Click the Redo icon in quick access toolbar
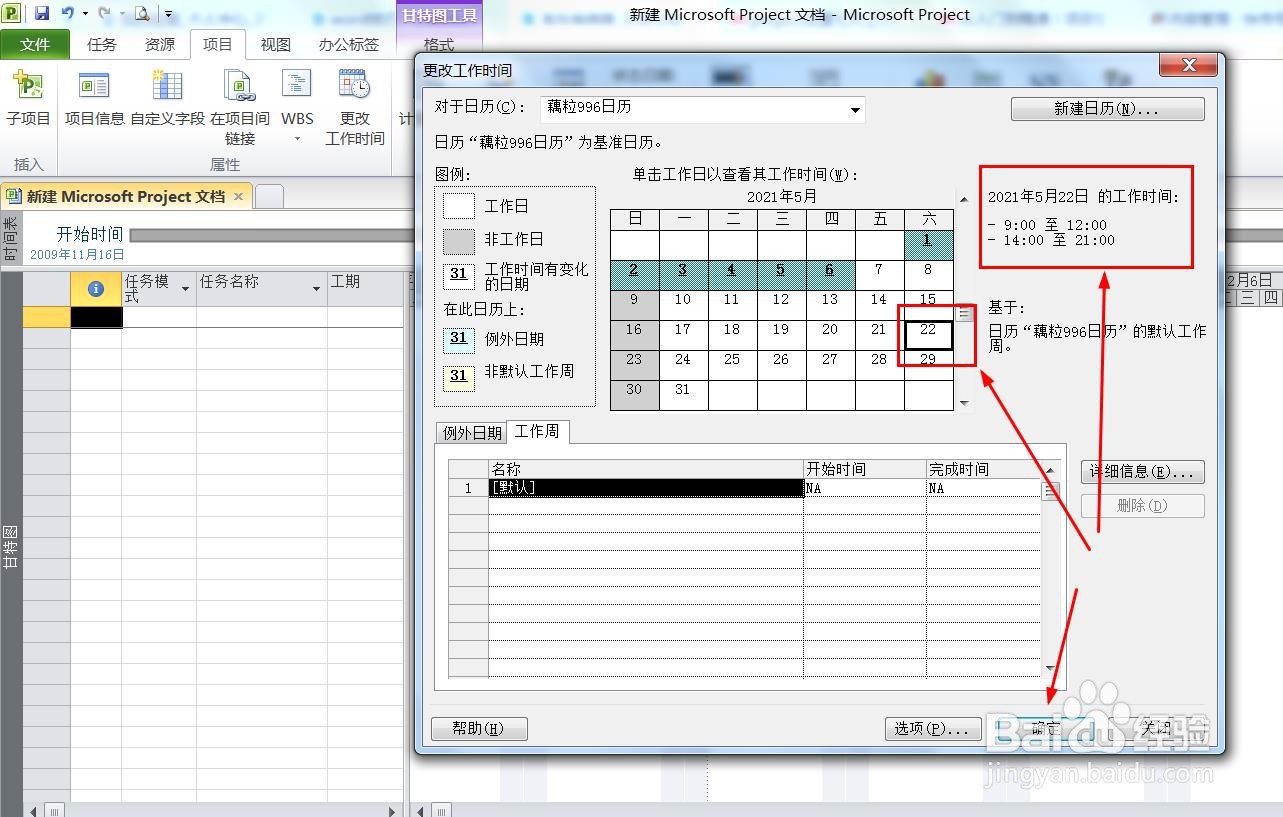Image resolution: width=1283 pixels, height=817 pixels. pos(105,13)
